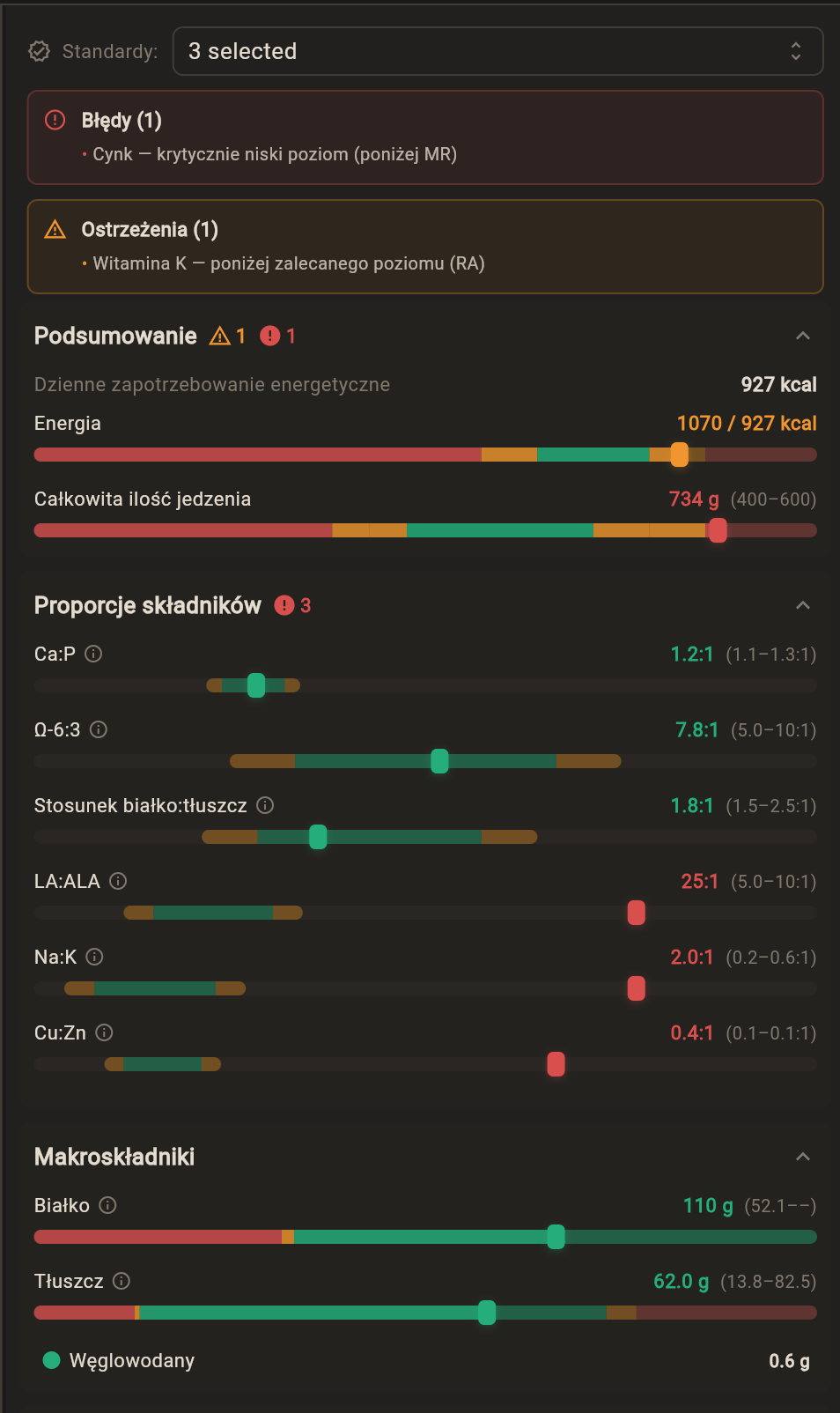Collapse the Podsumowanie section
This screenshot has width=840, height=1413.
[x=801, y=336]
